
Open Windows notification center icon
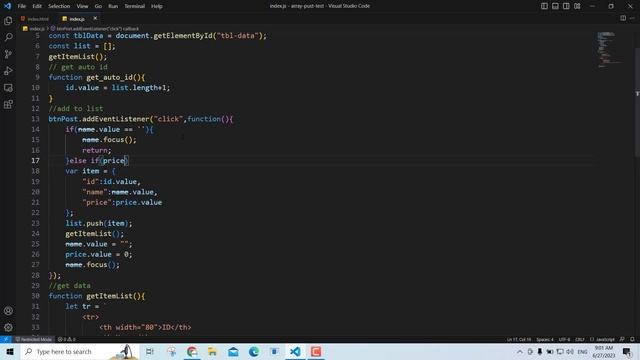pos(627,351)
